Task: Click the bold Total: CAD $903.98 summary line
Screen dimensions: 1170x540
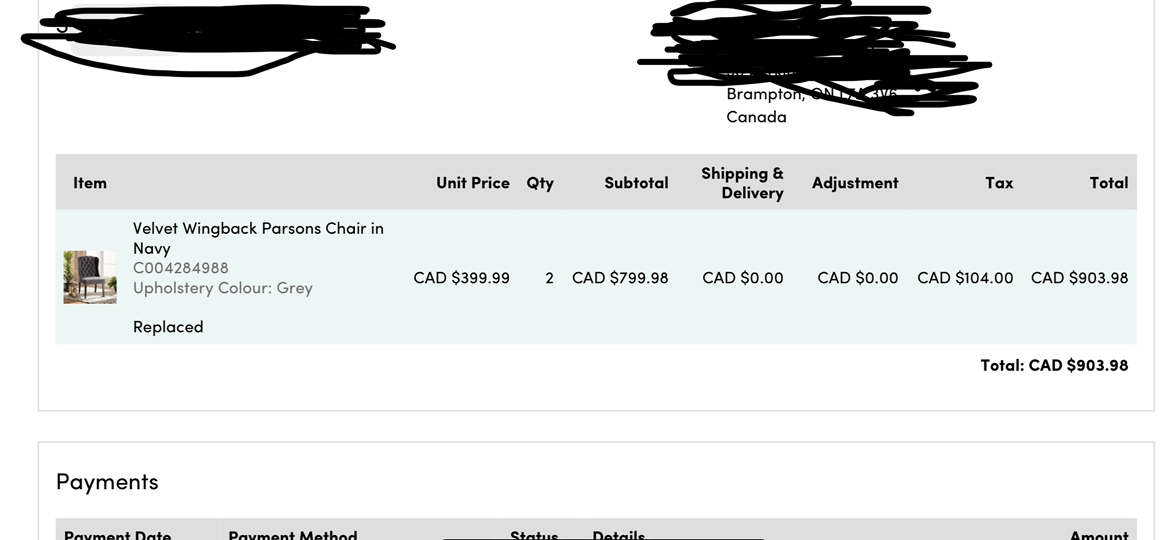Action: click(1054, 366)
